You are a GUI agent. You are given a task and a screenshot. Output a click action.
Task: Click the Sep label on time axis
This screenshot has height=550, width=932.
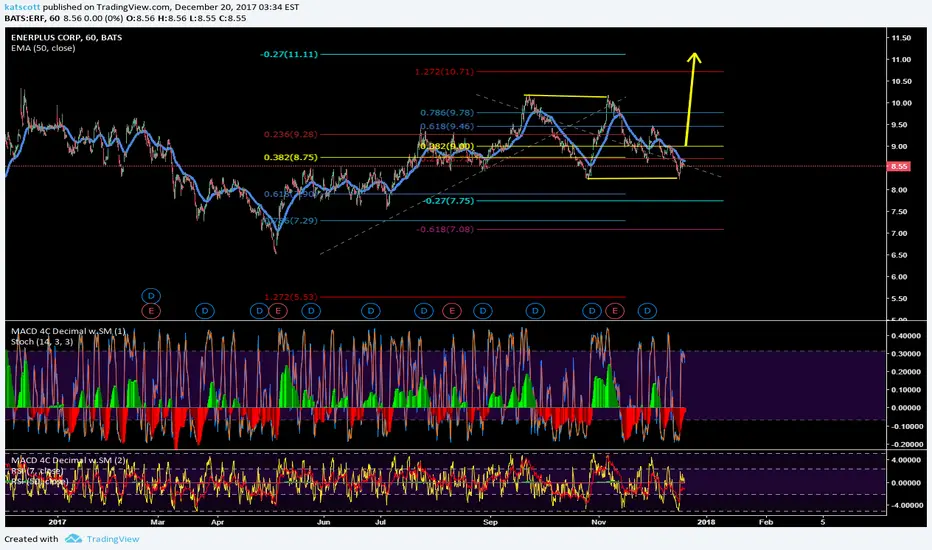pos(490,522)
